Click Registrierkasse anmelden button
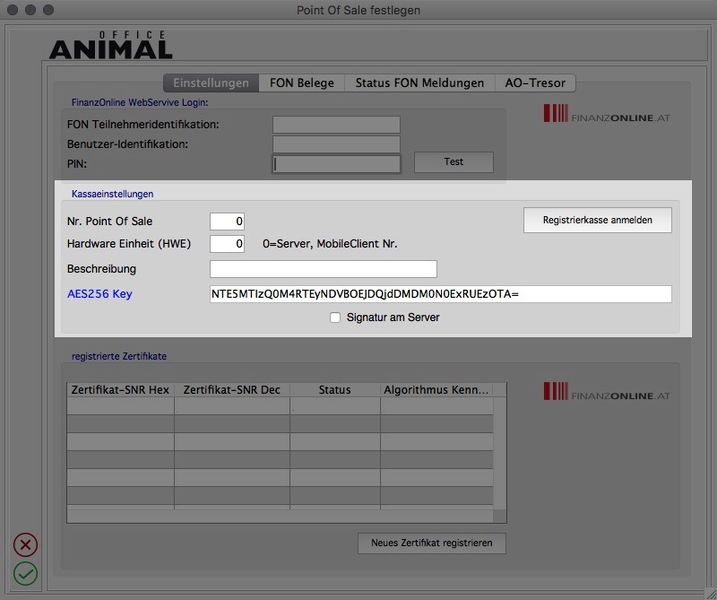Image resolution: width=717 pixels, height=600 pixels. coord(597,220)
